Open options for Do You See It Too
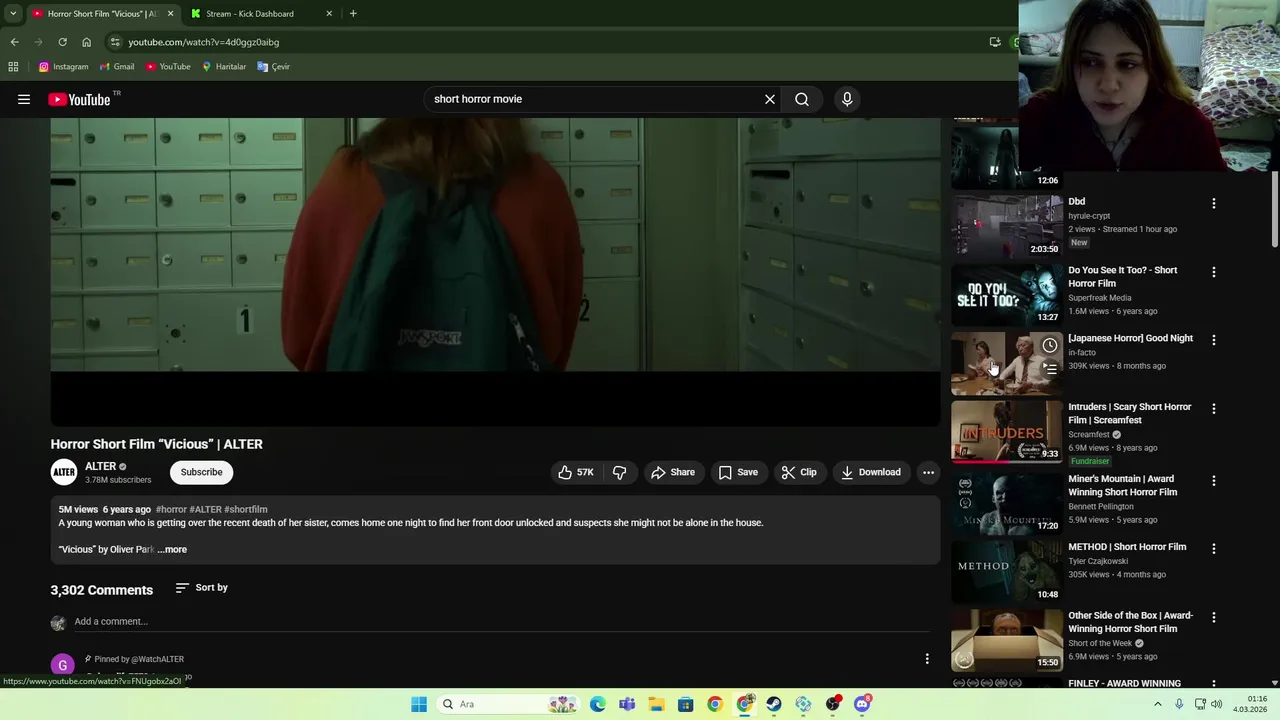 tap(1214, 272)
